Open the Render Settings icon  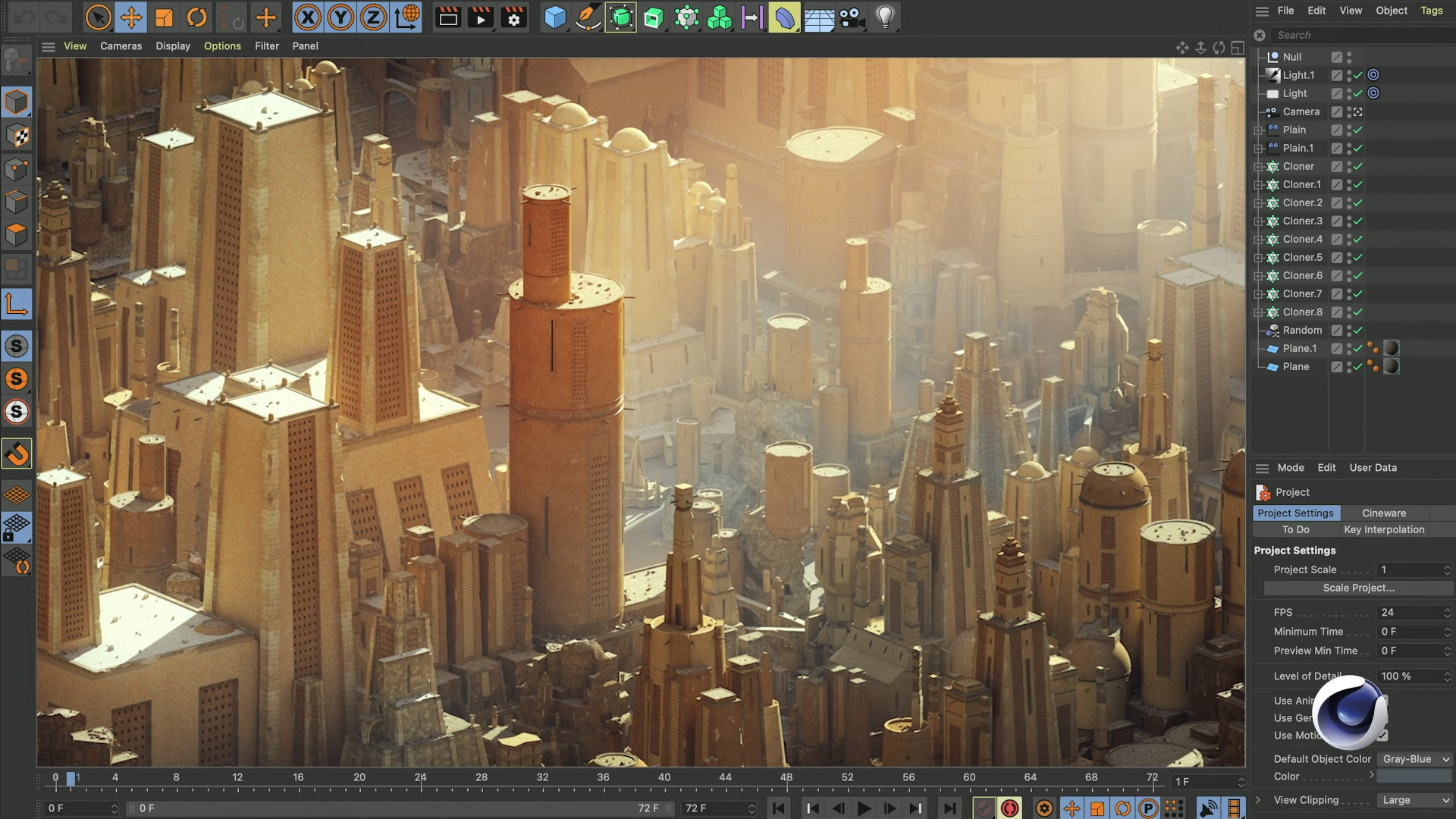513,17
